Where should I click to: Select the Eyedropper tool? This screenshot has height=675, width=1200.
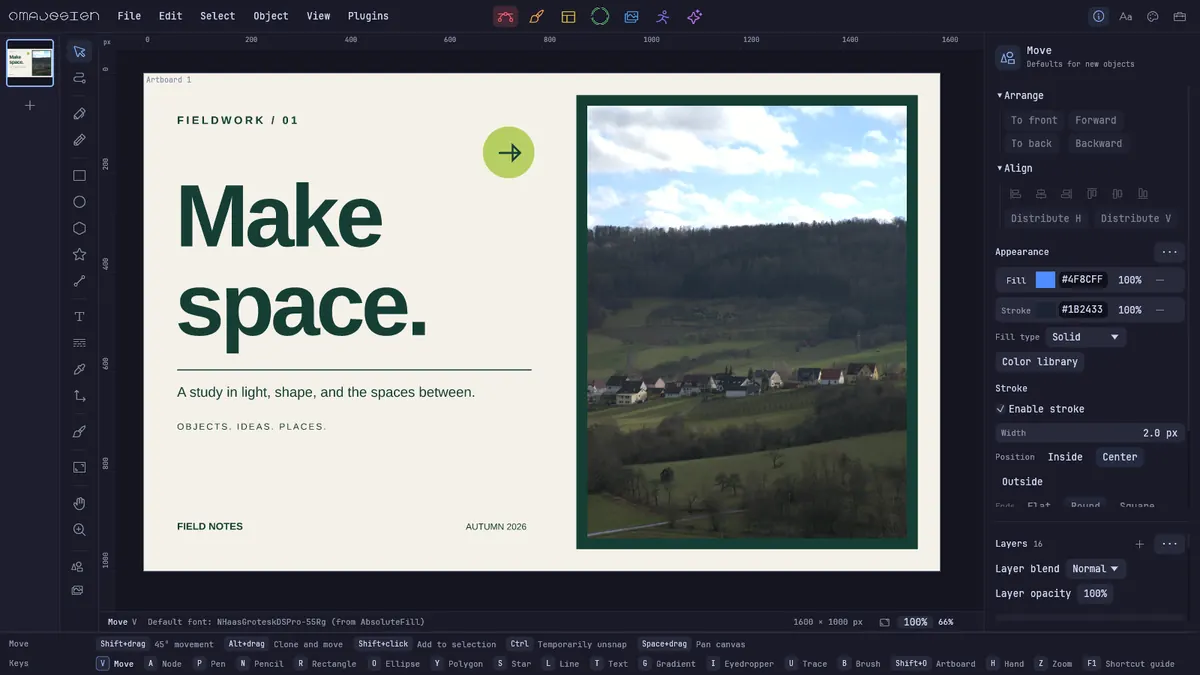click(79, 369)
